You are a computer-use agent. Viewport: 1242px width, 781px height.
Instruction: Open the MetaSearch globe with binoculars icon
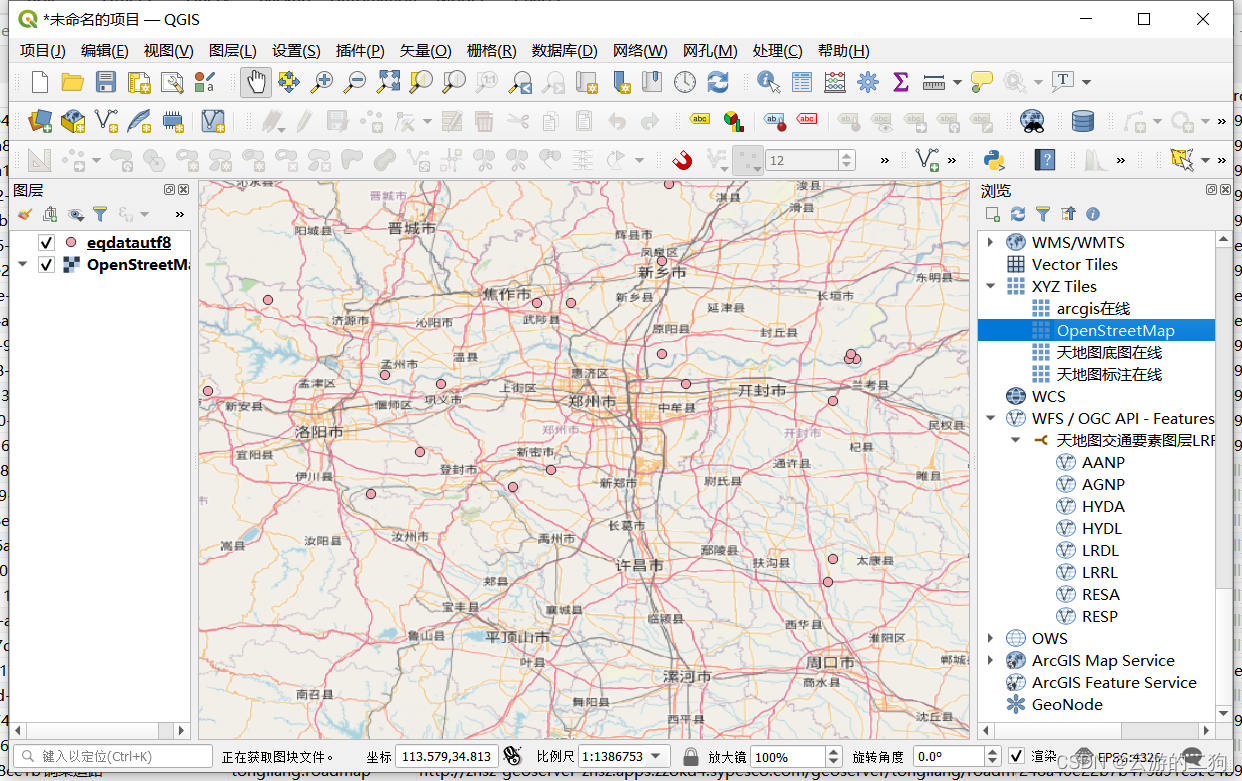pos(1033,121)
